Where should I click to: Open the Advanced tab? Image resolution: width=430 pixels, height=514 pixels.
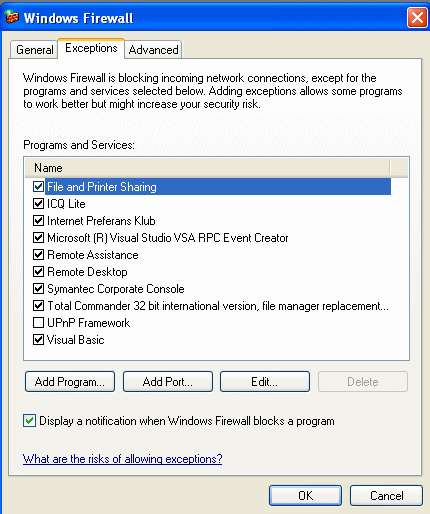click(x=153, y=50)
